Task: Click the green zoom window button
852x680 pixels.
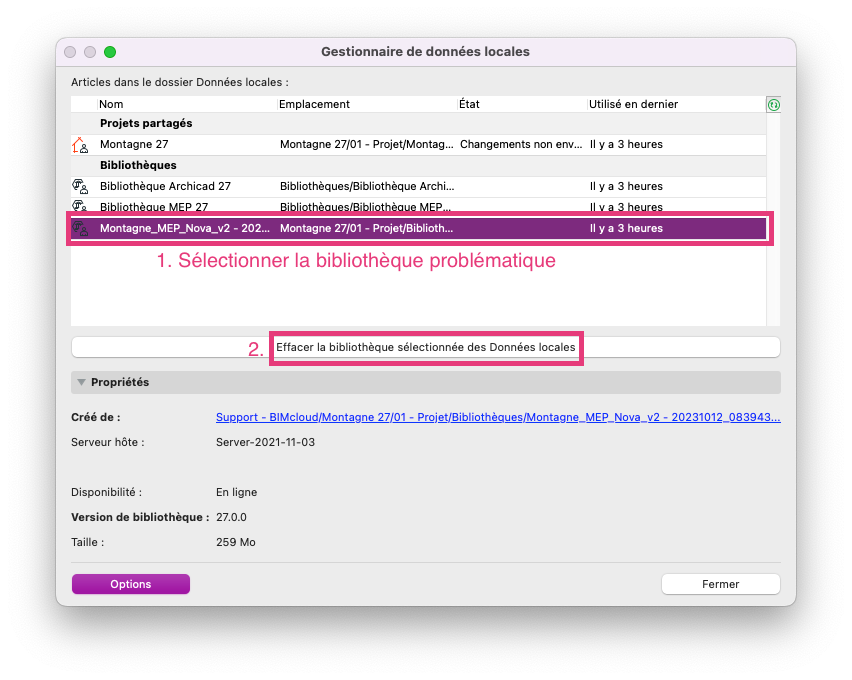Action: point(110,52)
